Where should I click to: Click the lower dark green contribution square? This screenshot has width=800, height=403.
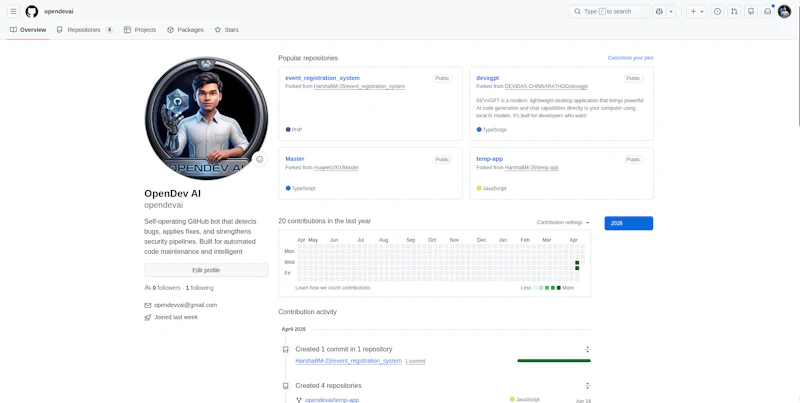tap(577, 268)
